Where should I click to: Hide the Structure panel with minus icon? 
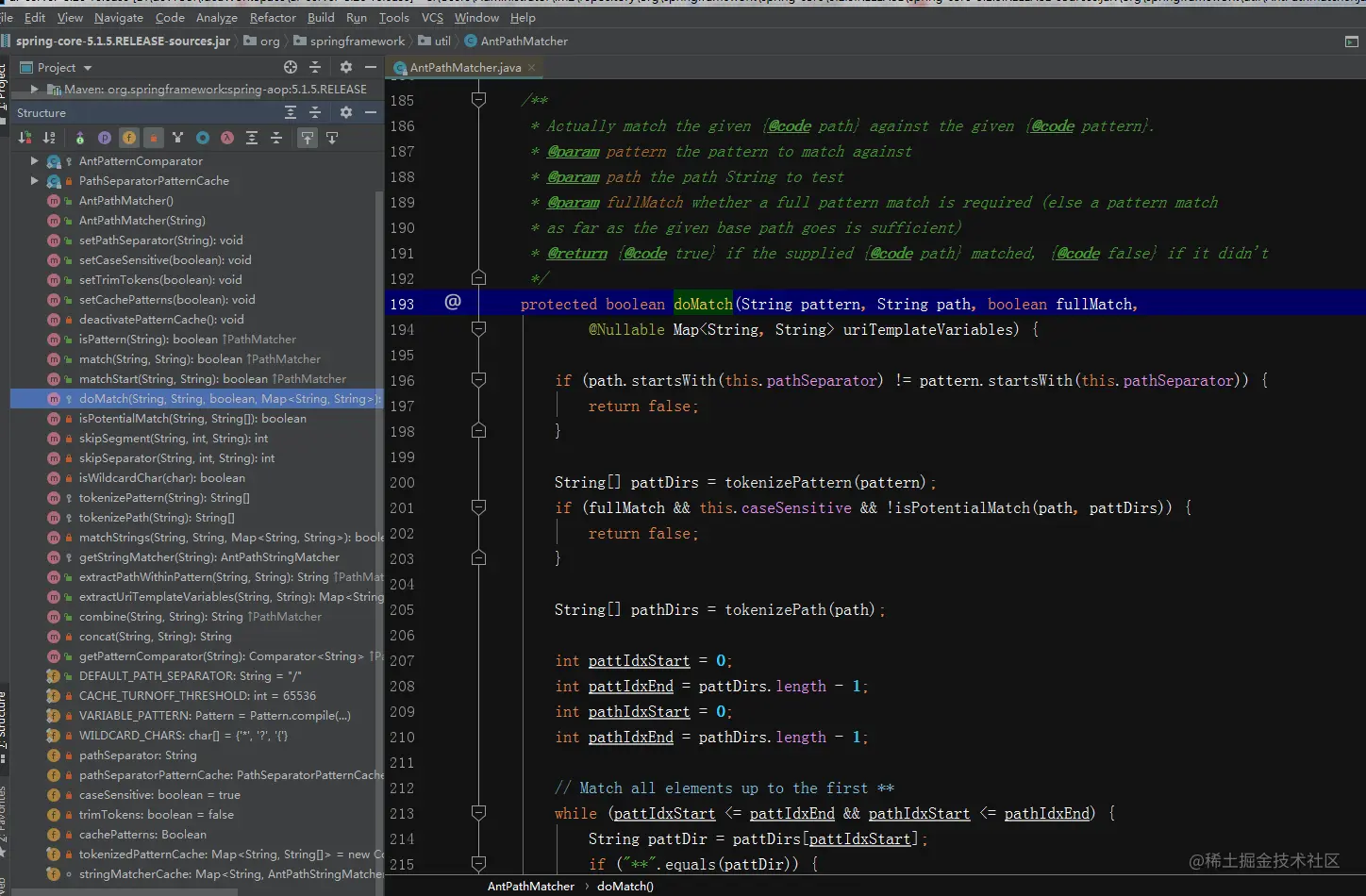point(371,112)
